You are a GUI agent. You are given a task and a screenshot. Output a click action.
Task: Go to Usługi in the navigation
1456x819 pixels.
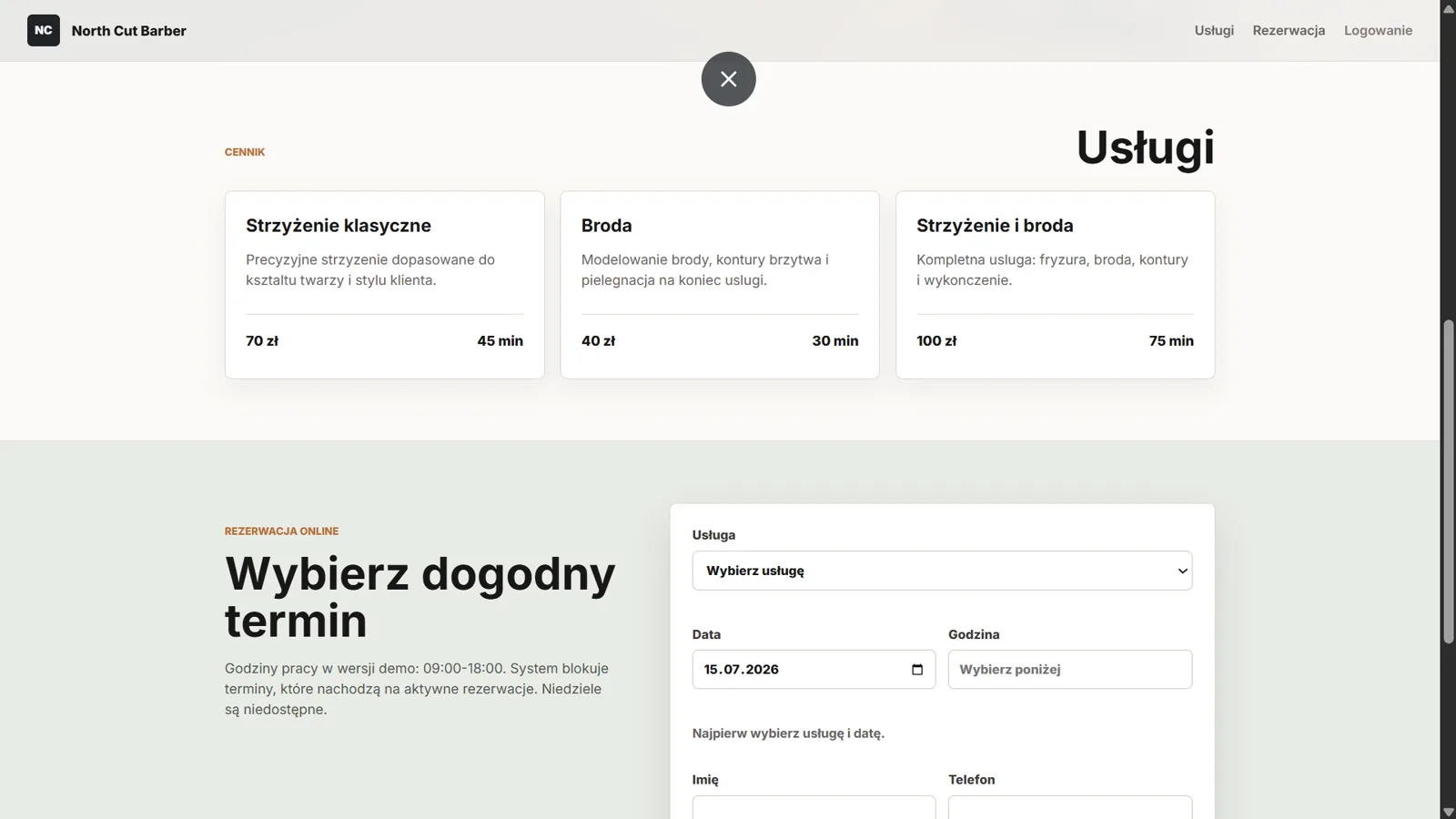coord(1214,30)
